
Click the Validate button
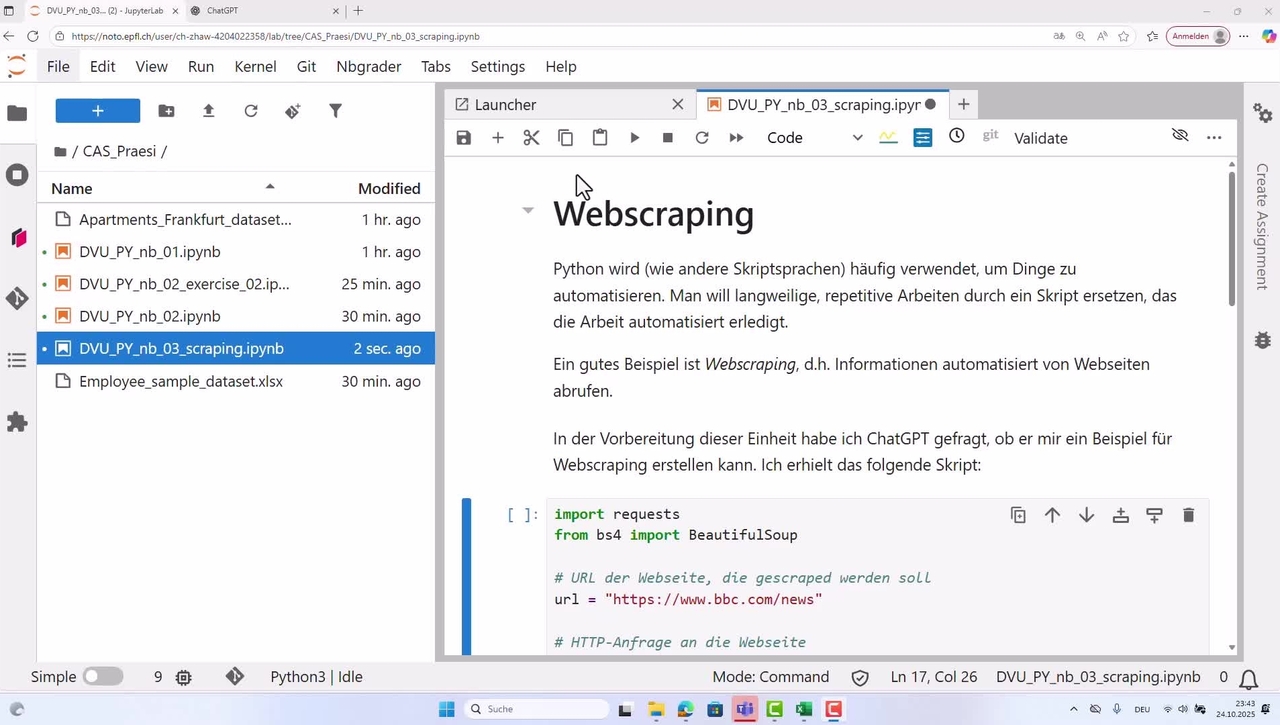(1040, 138)
